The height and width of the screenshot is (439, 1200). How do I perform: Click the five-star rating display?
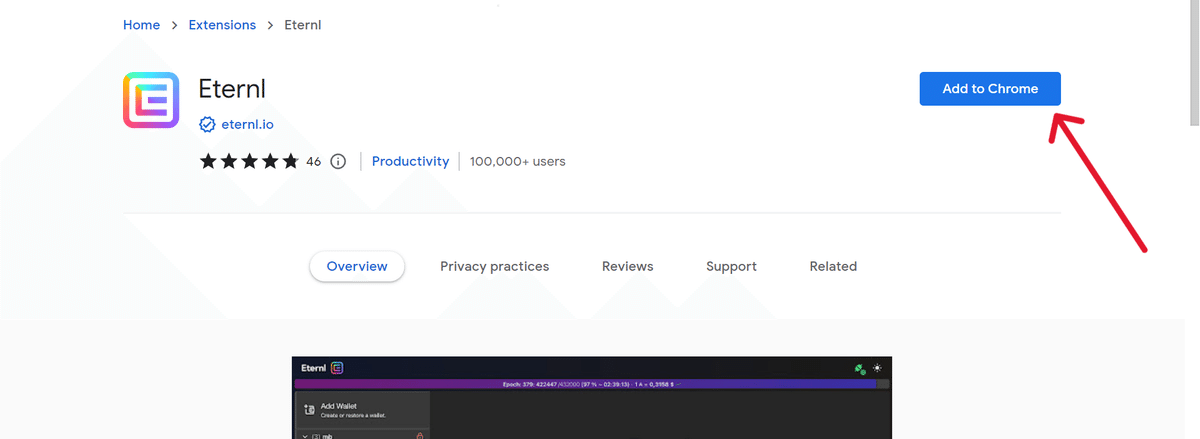pos(249,161)
